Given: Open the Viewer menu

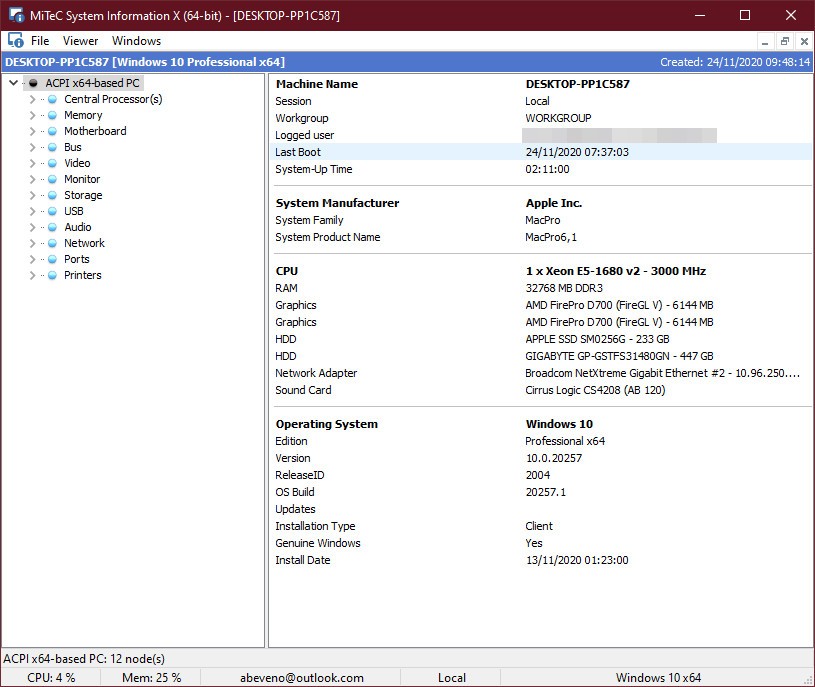Looking at the screenshot, I should pyautogui.click(x=80, y=41).
